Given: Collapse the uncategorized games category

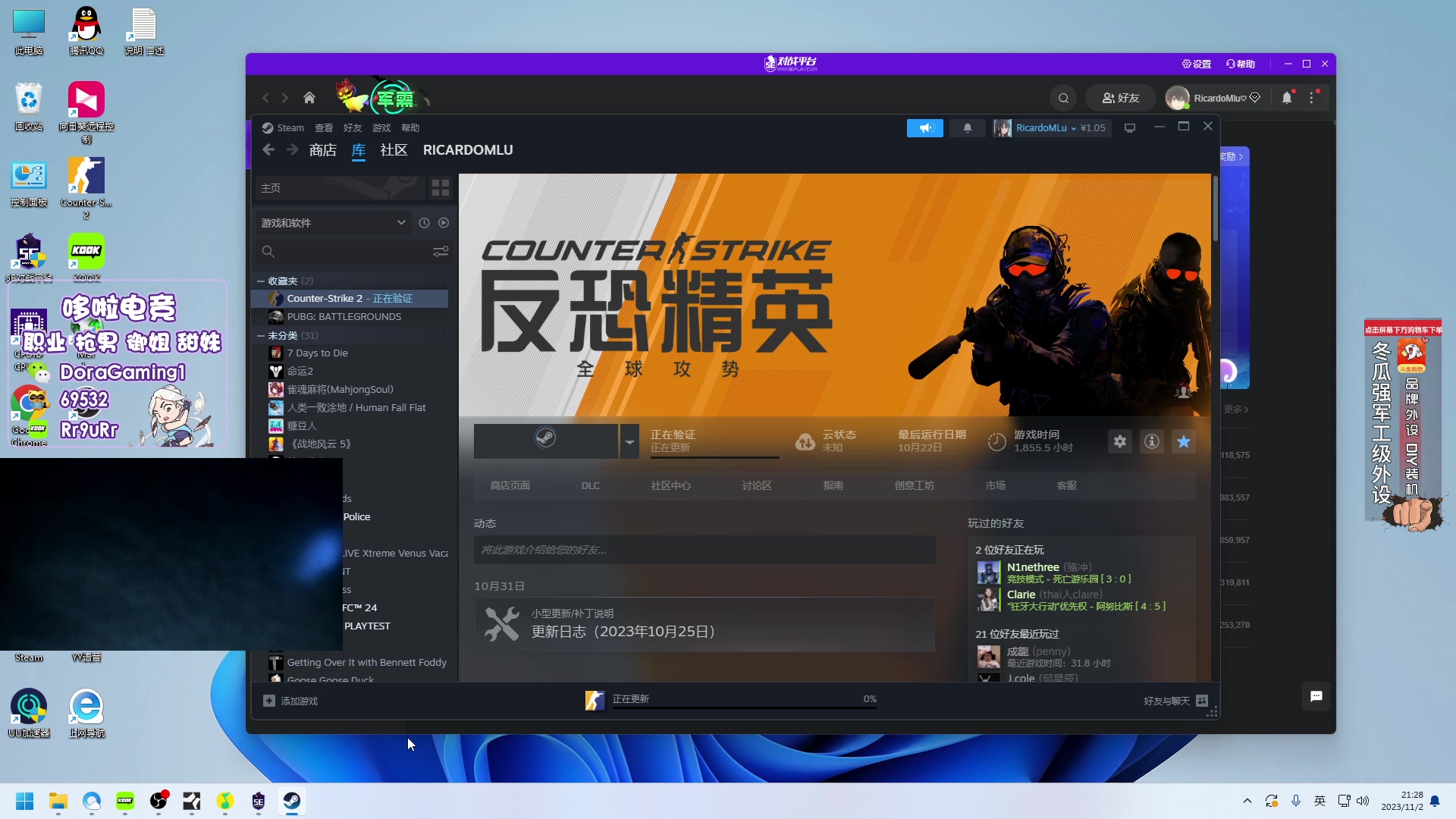Looking at the screenshot, I should (261, 336).
